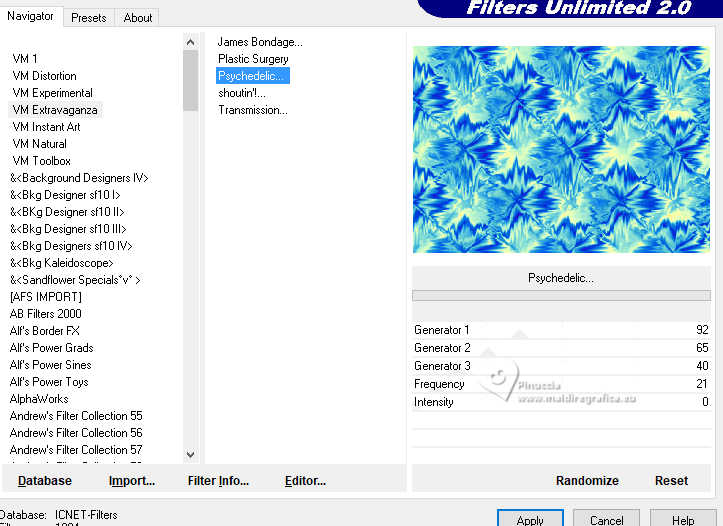Select &<BKg Designer sf10 II> category
This screenshot has width=723, height=526.
tap(67, 212)
